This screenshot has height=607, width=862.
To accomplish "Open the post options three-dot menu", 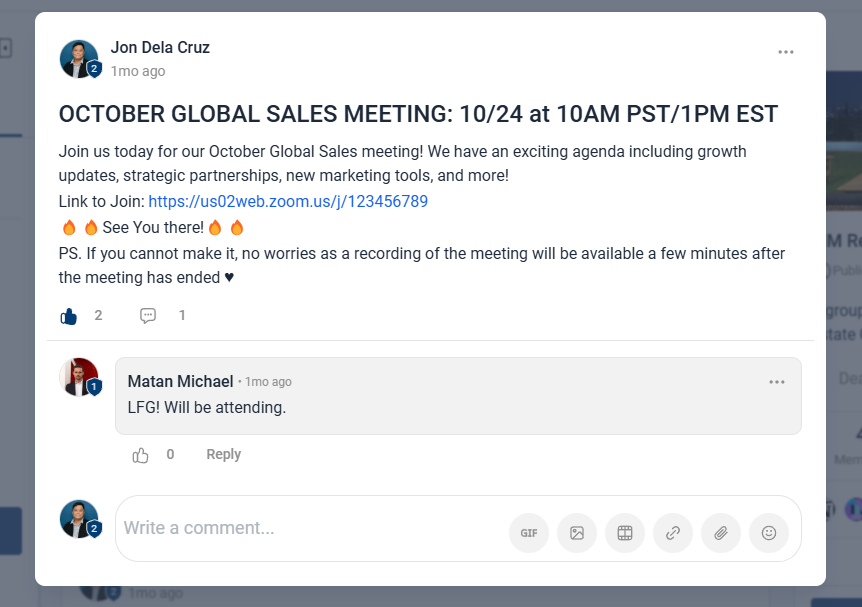I will coord(786,52).
